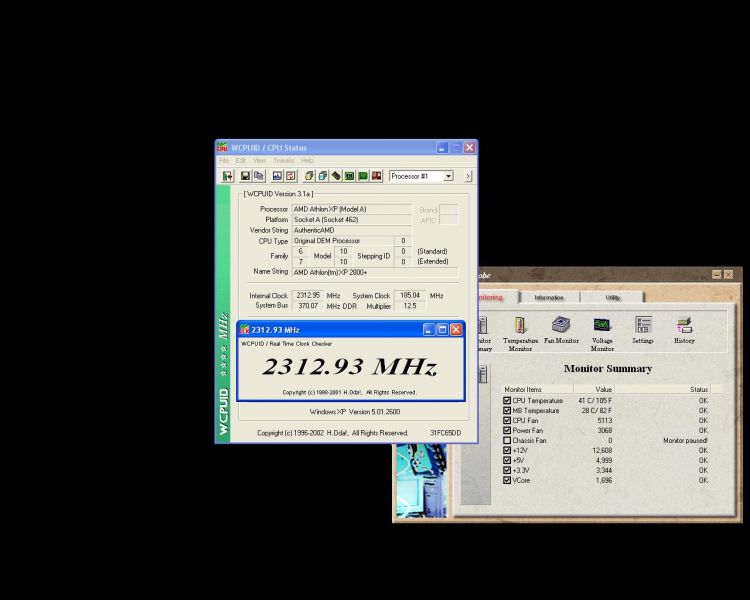Click the 'Original OEM Processor' CPU Type field
This screenshot has height=600, width=750.
343,241
